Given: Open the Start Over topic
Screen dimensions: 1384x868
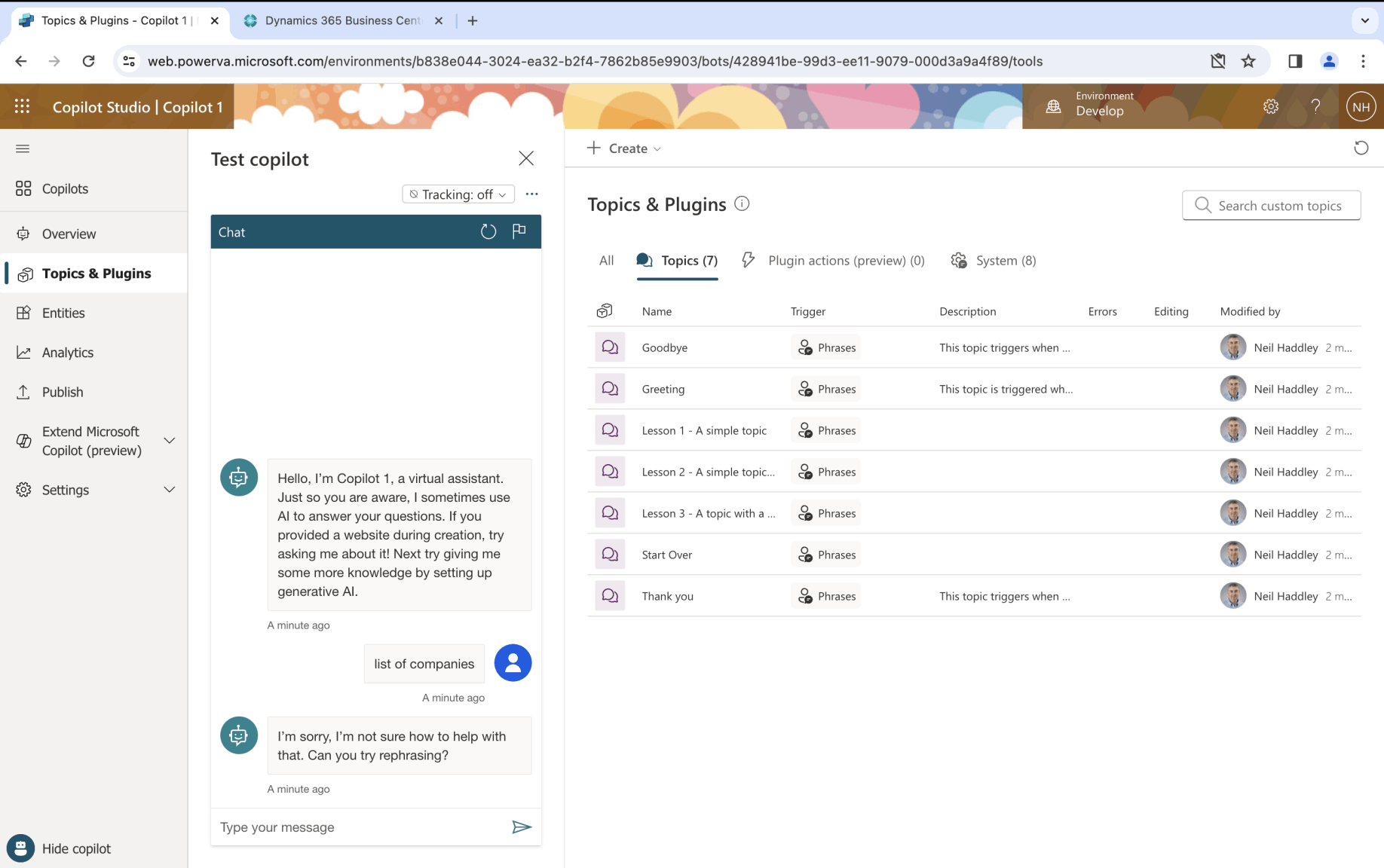Looking at the screenshot, I should [667, 555].
